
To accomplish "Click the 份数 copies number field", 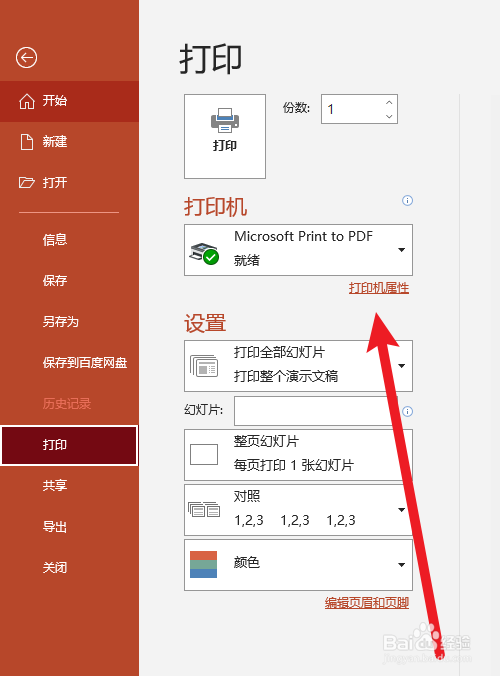I will pos(359,109).
